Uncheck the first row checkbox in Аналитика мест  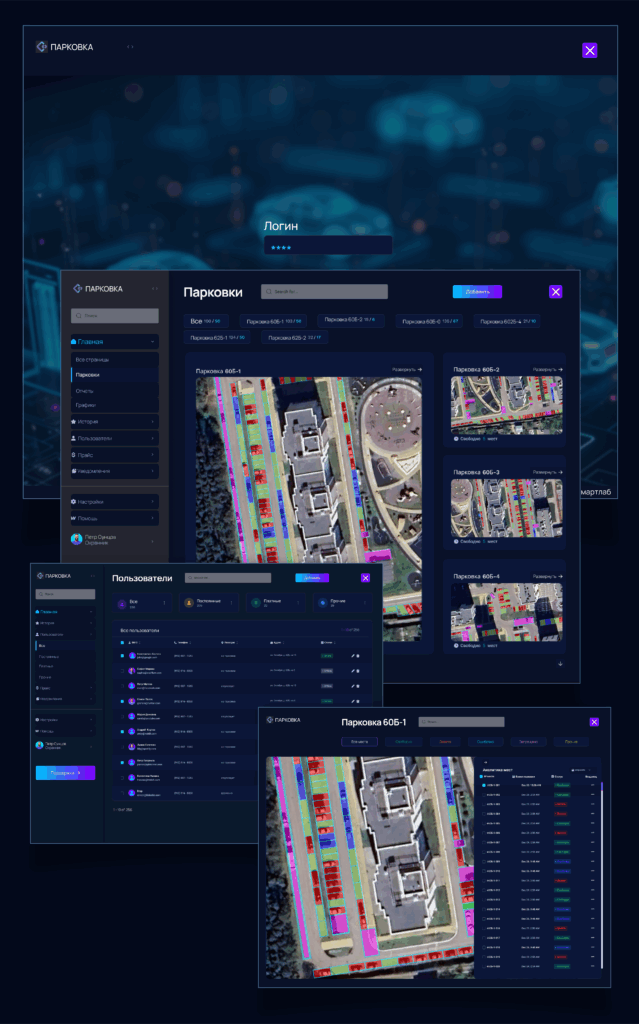[484, 786]
